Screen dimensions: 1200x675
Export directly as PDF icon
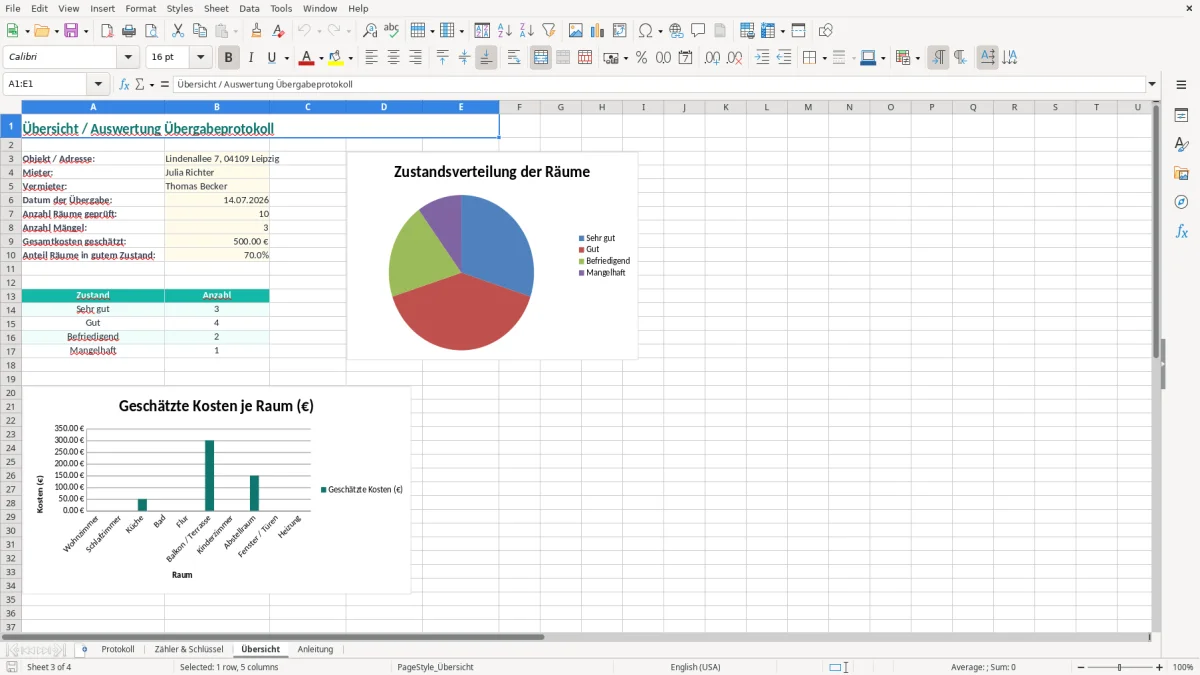[x=107, y=31]
